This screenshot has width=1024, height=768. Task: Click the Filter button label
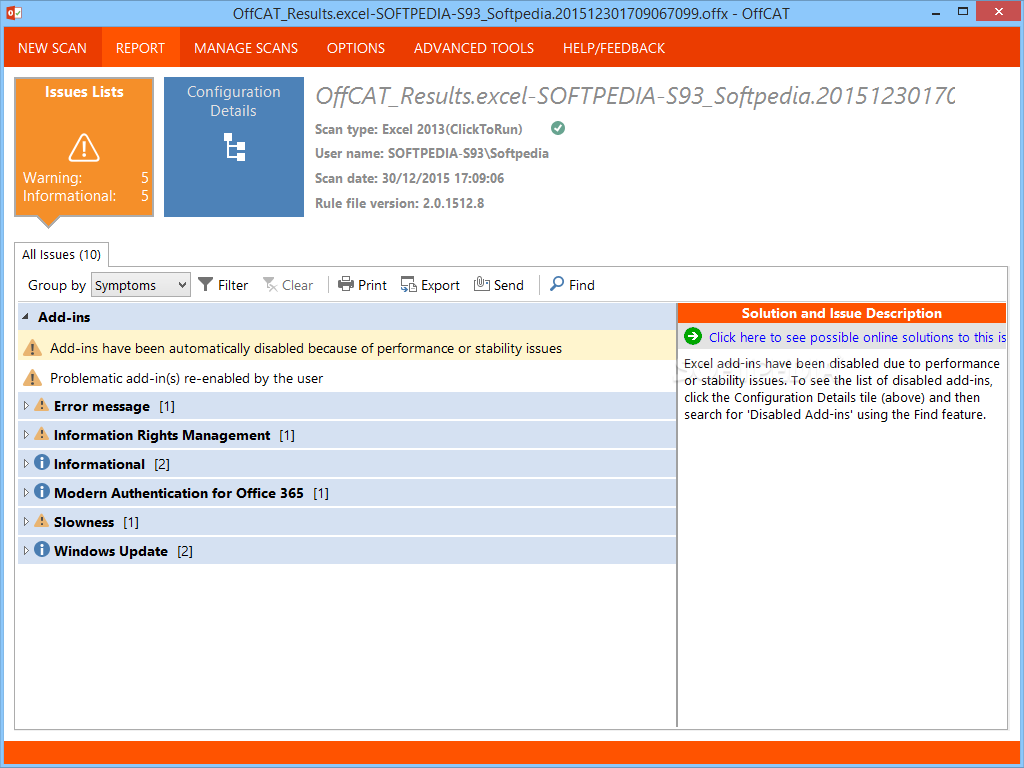pyautogui.click(x=233, y=285)
